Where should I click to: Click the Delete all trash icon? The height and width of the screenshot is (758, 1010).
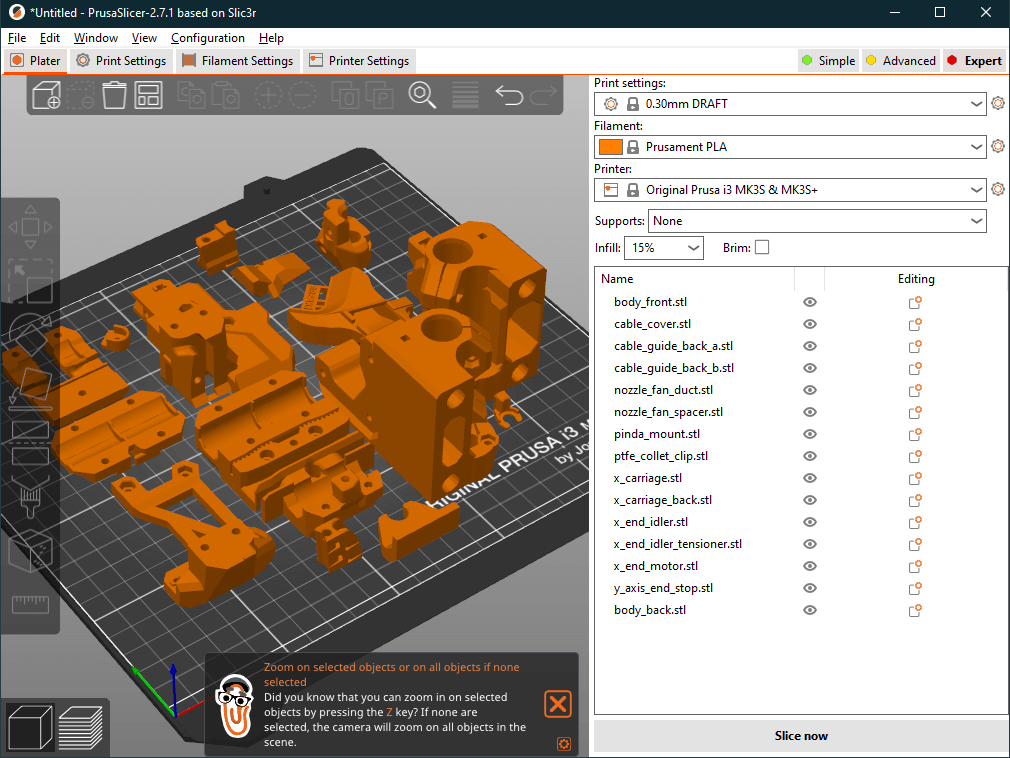point(115,96)
